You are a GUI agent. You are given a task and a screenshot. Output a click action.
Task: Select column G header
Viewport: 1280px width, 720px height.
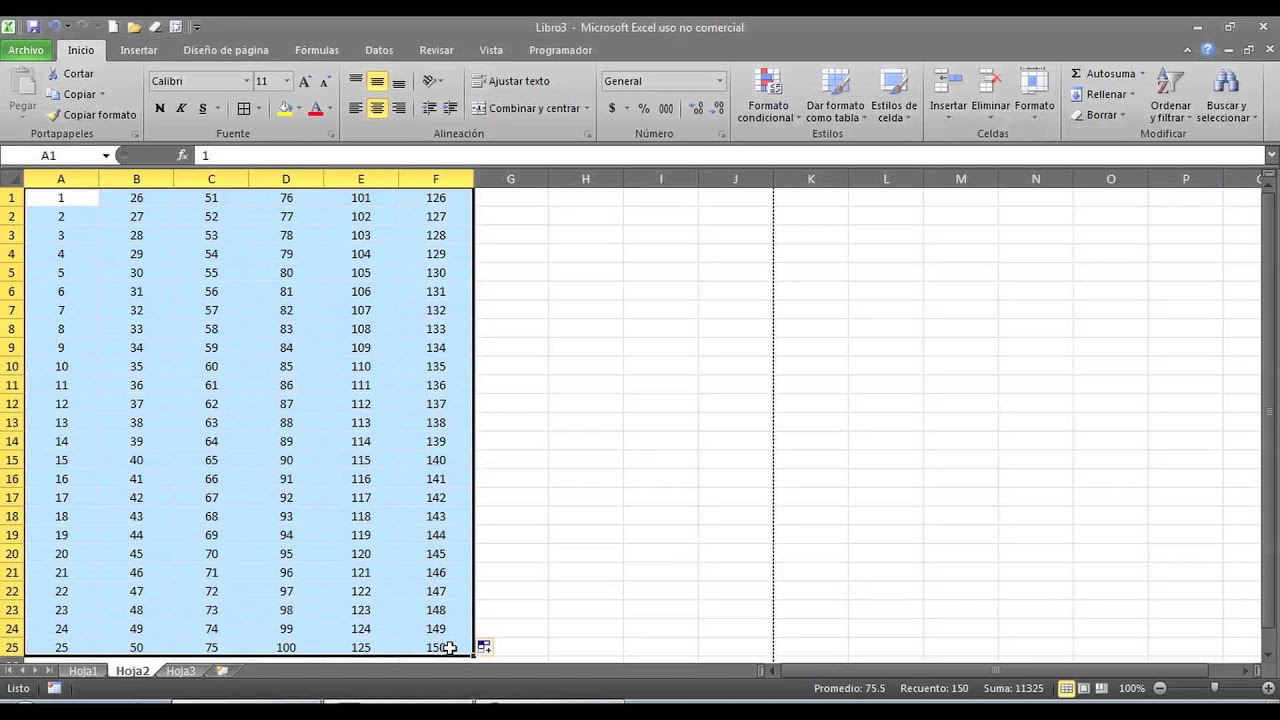(x=510, y=179)
